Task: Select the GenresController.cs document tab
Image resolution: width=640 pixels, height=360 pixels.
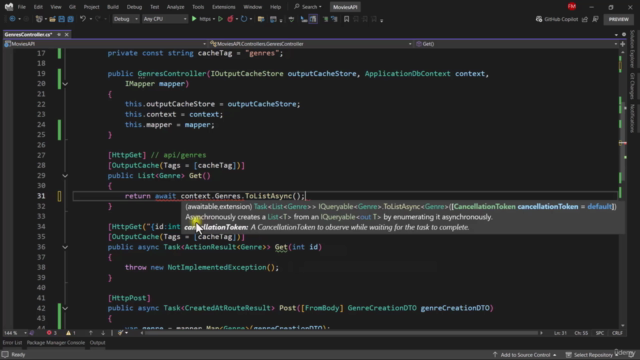Action: pos(29,35)
